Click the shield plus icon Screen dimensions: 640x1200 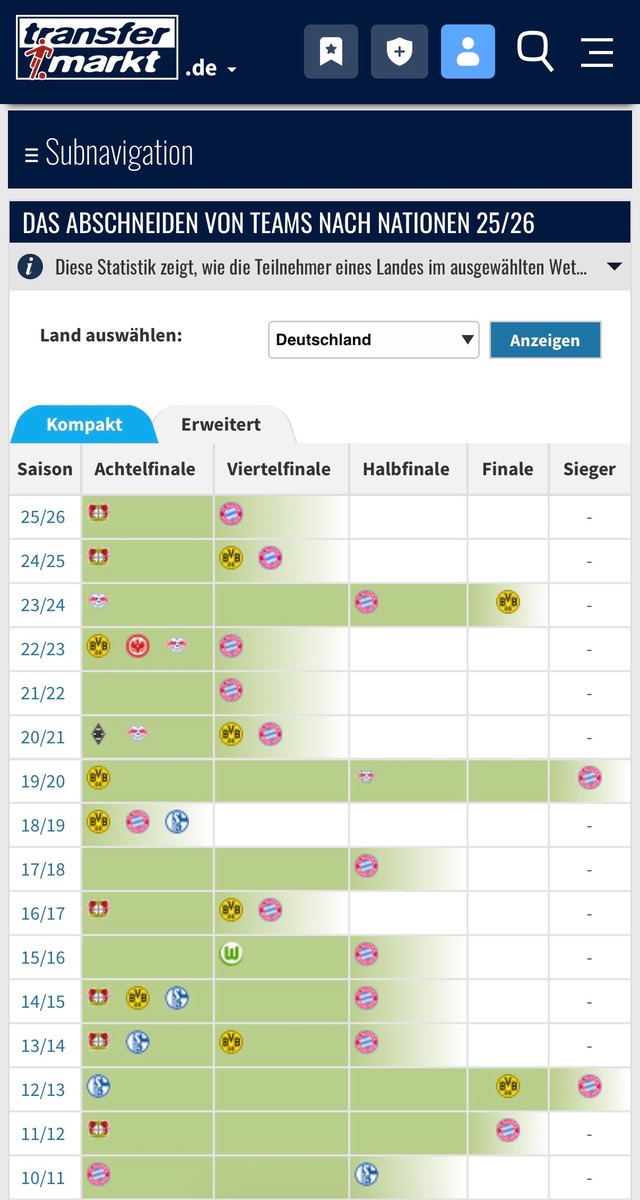399,51
